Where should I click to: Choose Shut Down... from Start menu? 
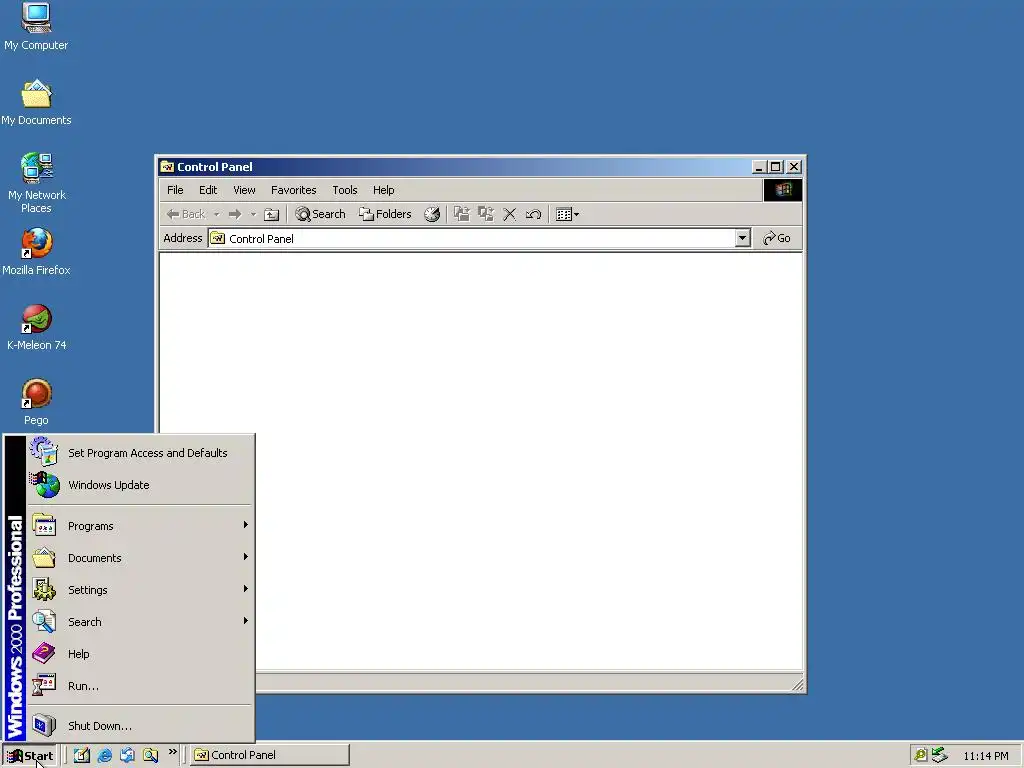point(140,726)
